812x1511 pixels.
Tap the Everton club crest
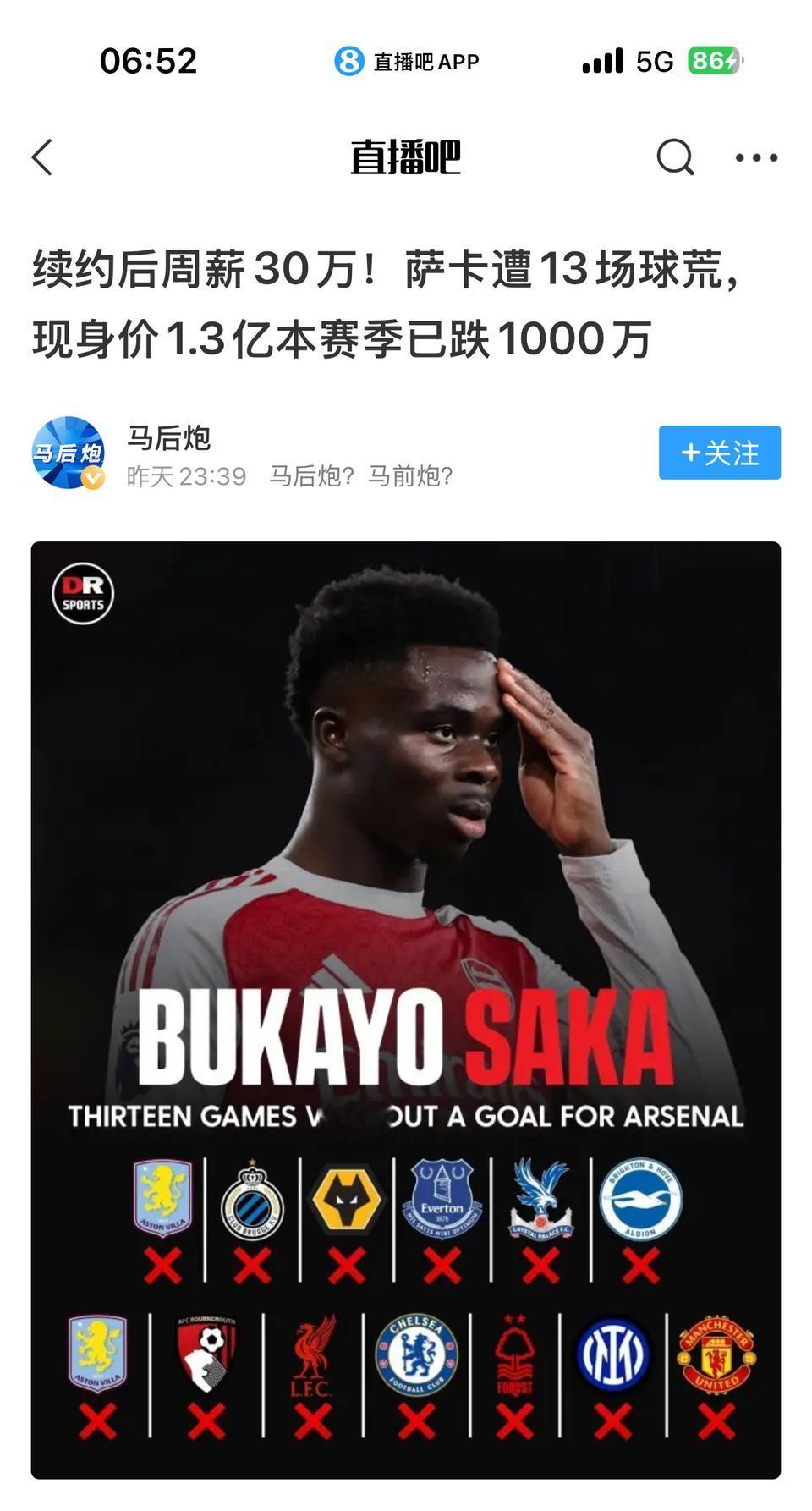point(442,1198)
